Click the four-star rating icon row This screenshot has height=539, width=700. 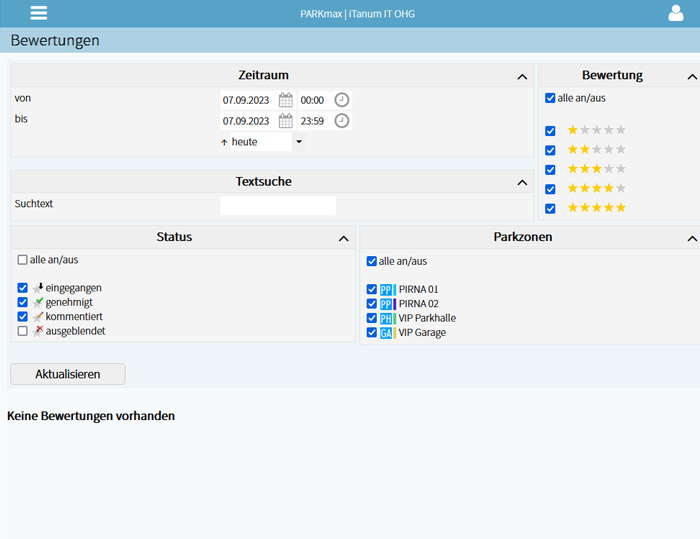[x=596, y=188]
